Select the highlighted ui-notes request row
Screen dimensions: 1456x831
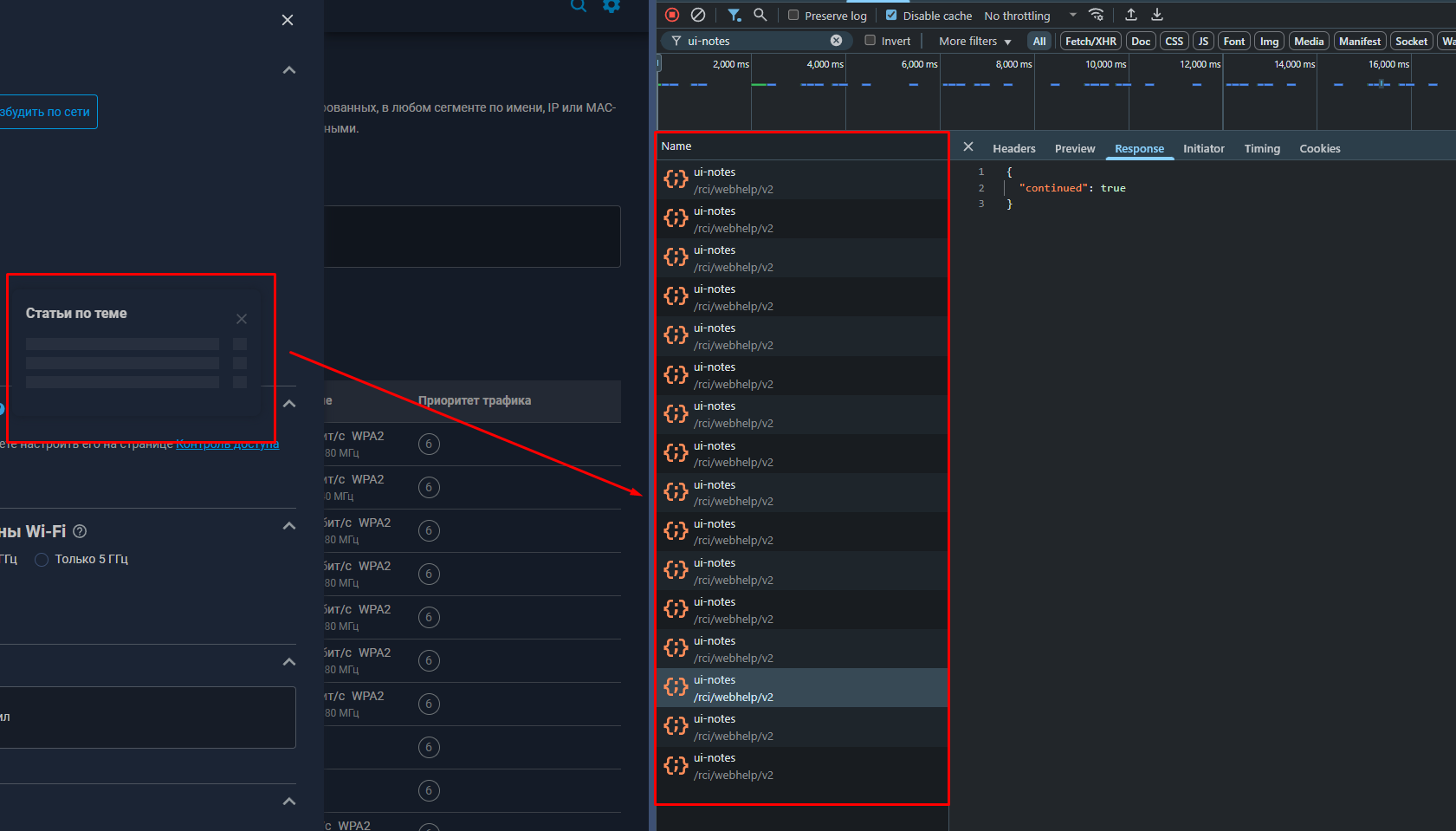(802, 688)
